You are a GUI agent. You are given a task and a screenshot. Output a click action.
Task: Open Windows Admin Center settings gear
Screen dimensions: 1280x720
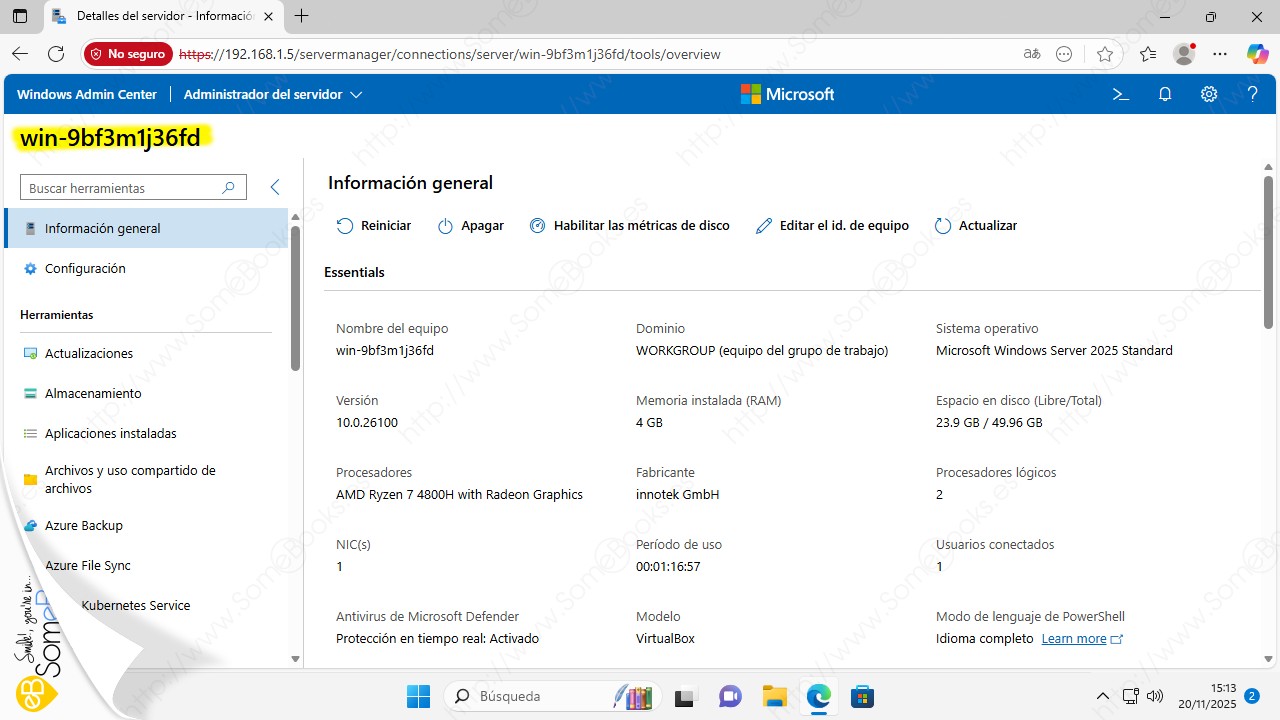coord(1209,94)
